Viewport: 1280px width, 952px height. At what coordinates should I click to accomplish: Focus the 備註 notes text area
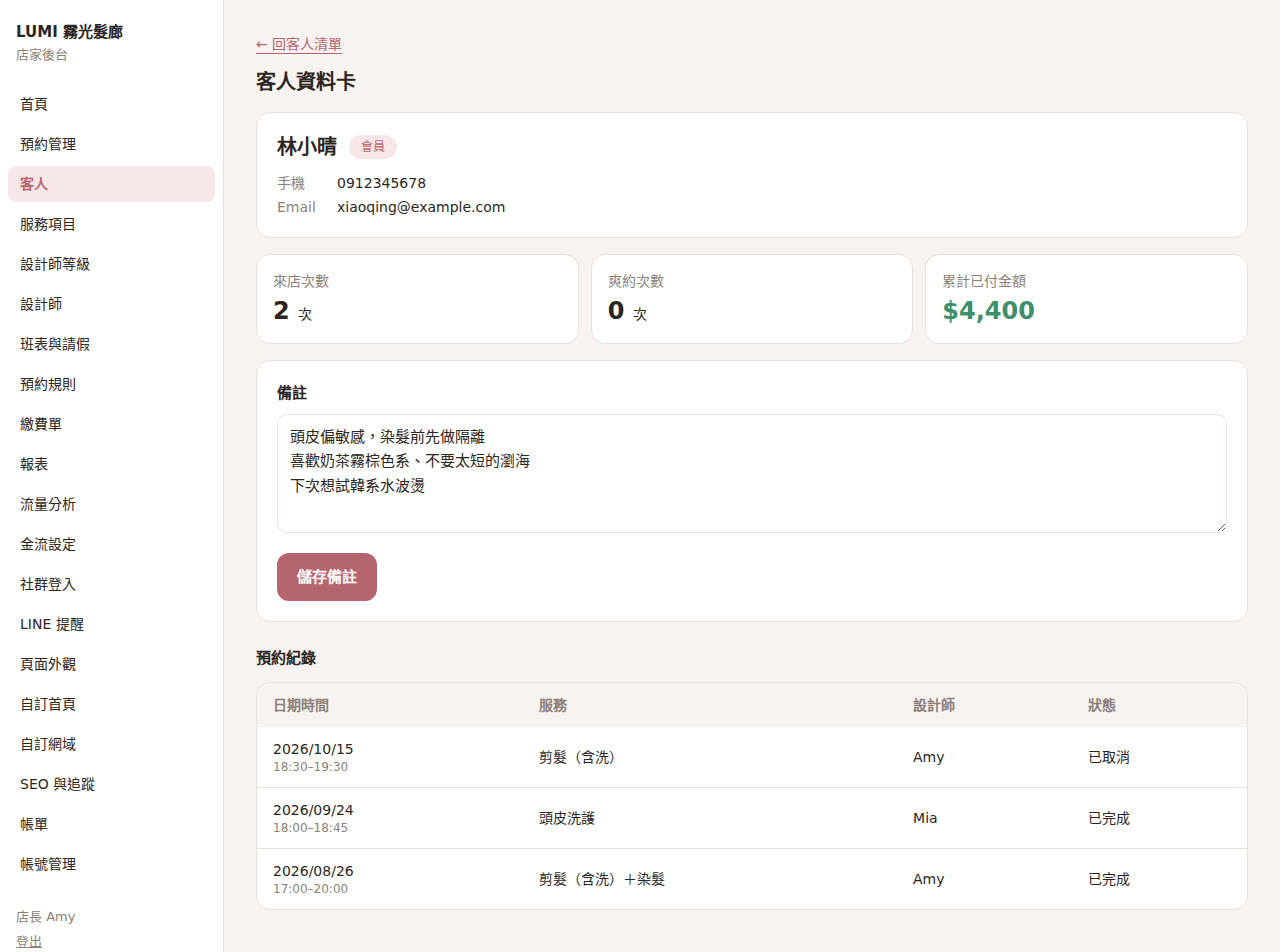point(752,473)
